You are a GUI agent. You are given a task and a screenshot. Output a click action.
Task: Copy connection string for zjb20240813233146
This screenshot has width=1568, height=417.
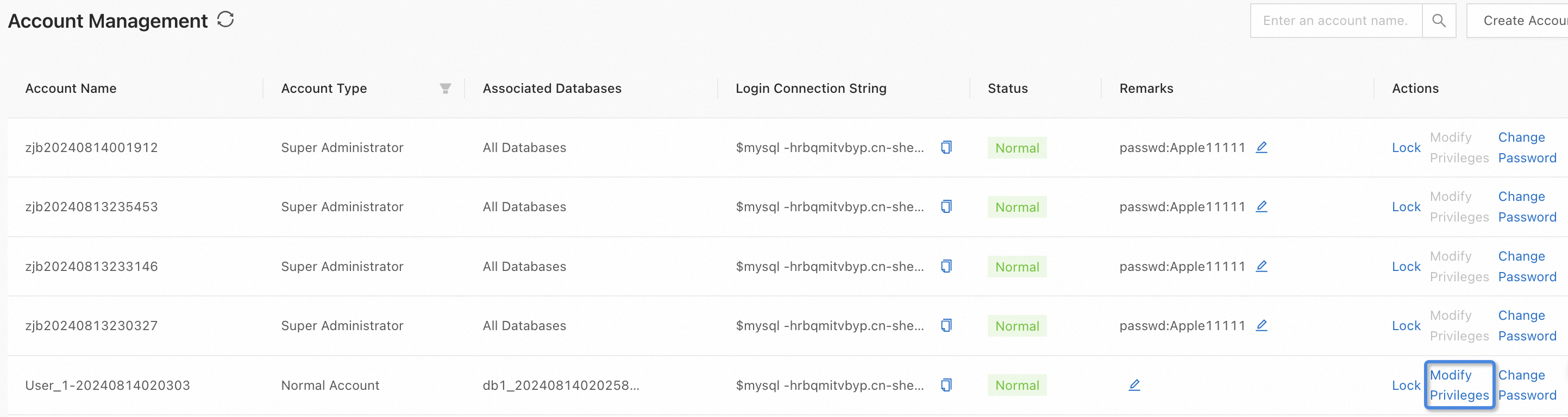pyautogui.click(x=946, y=266)
